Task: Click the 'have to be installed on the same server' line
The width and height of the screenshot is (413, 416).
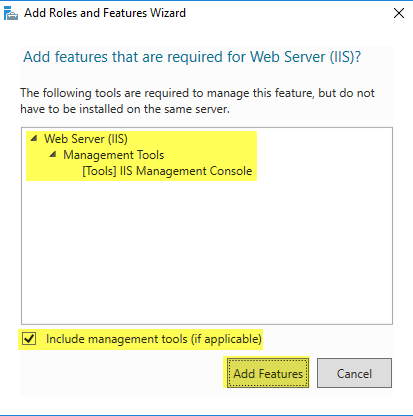Action: pyautogui.click(x=125, y=109)
